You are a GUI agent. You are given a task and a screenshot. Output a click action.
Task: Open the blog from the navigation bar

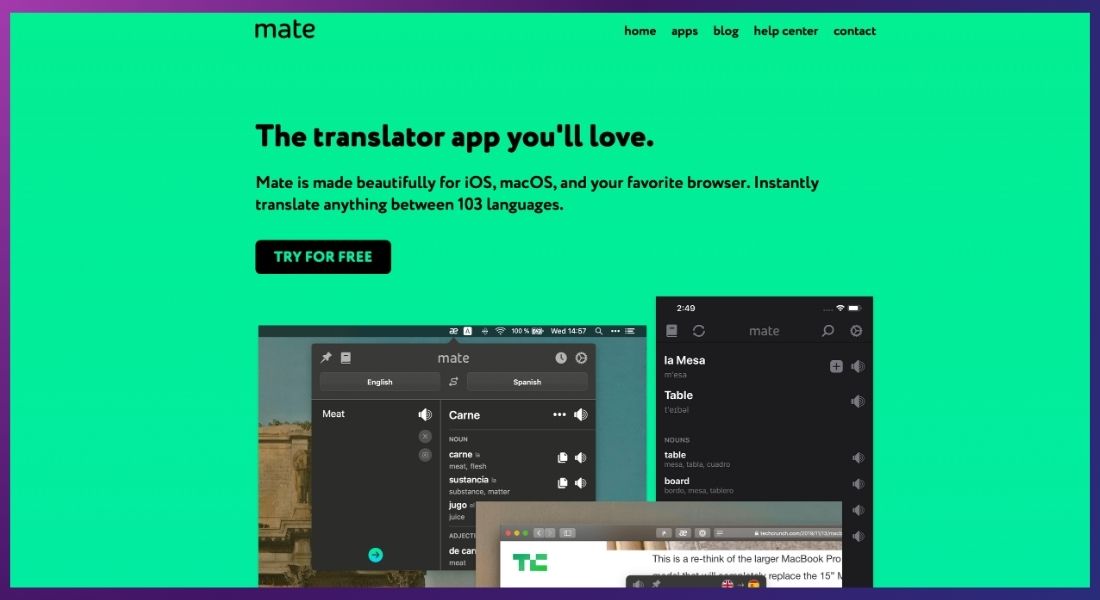pyautogui.click(x=725, y=31)
